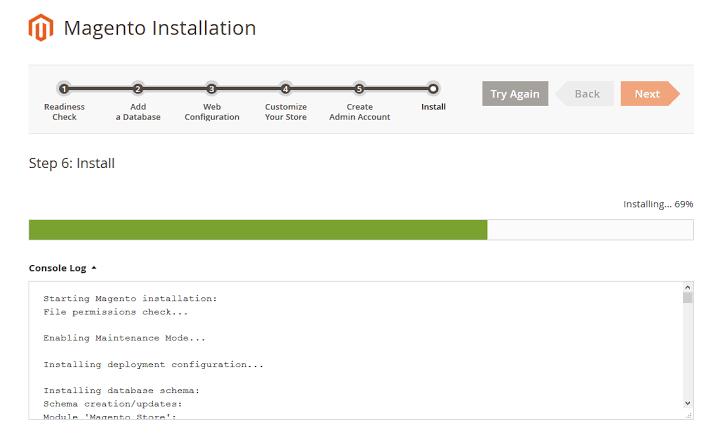Select step 3 Web Configuration circle

point(211,89)
